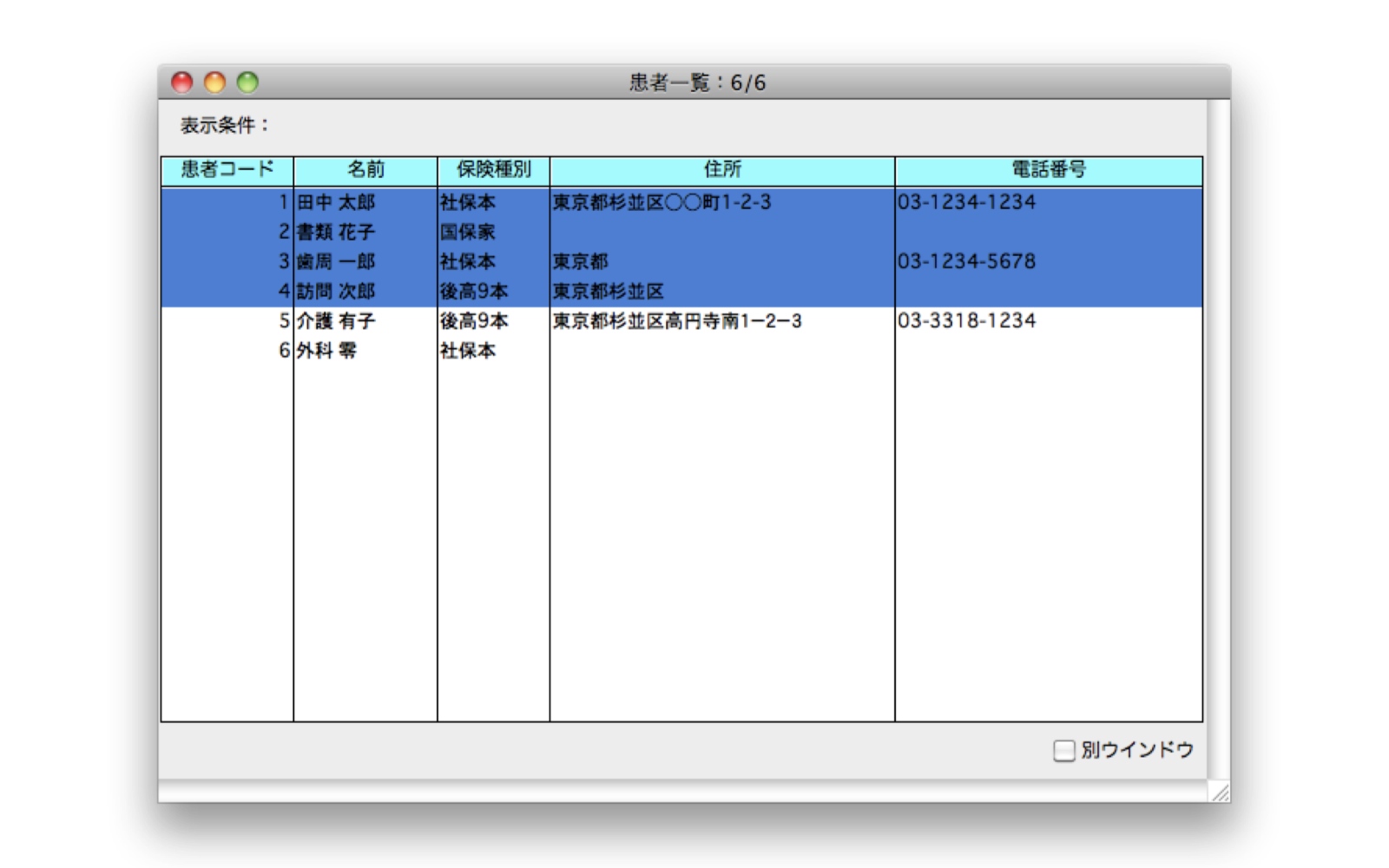
Task: Select patient 介護 有子 row
Action: (x=336, y=321)
